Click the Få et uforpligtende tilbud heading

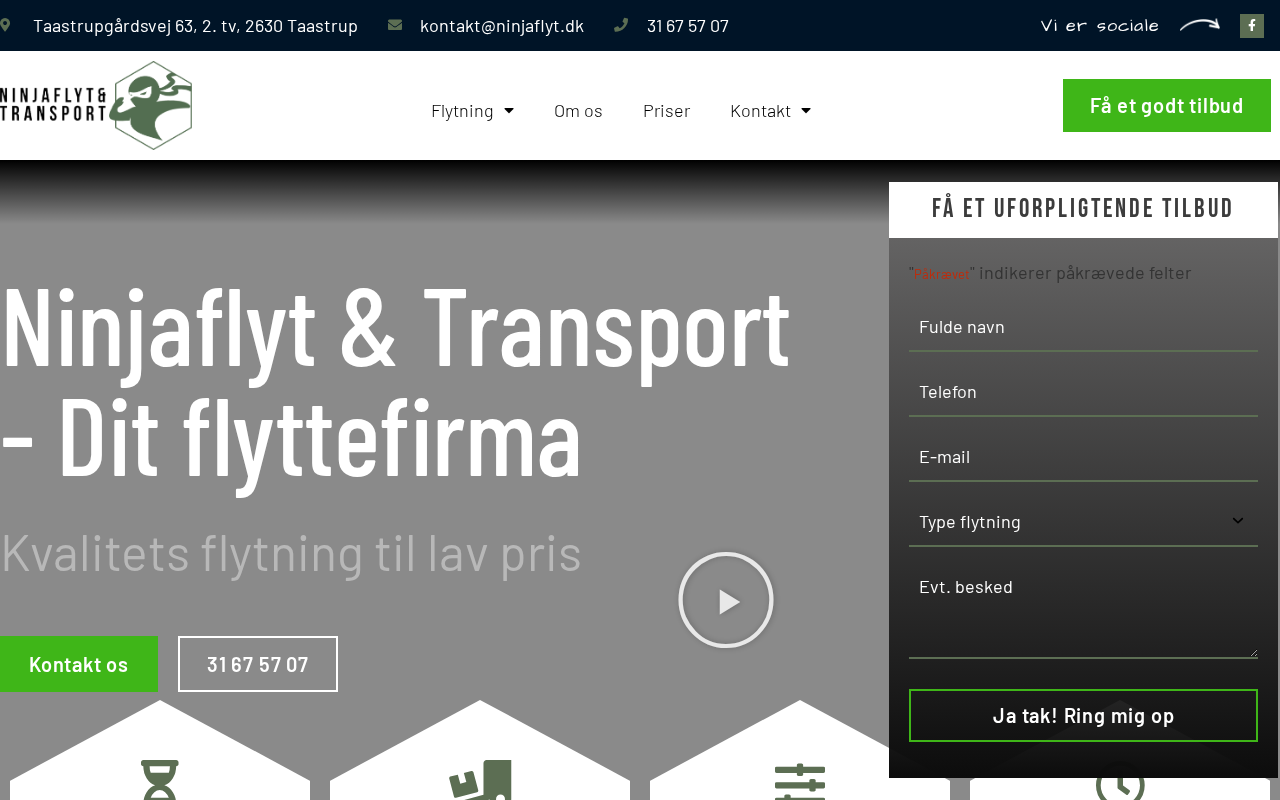[1083, 209]
